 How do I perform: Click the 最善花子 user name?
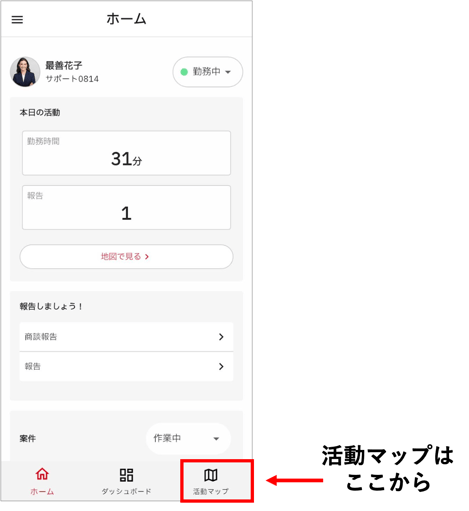(64, 65)
